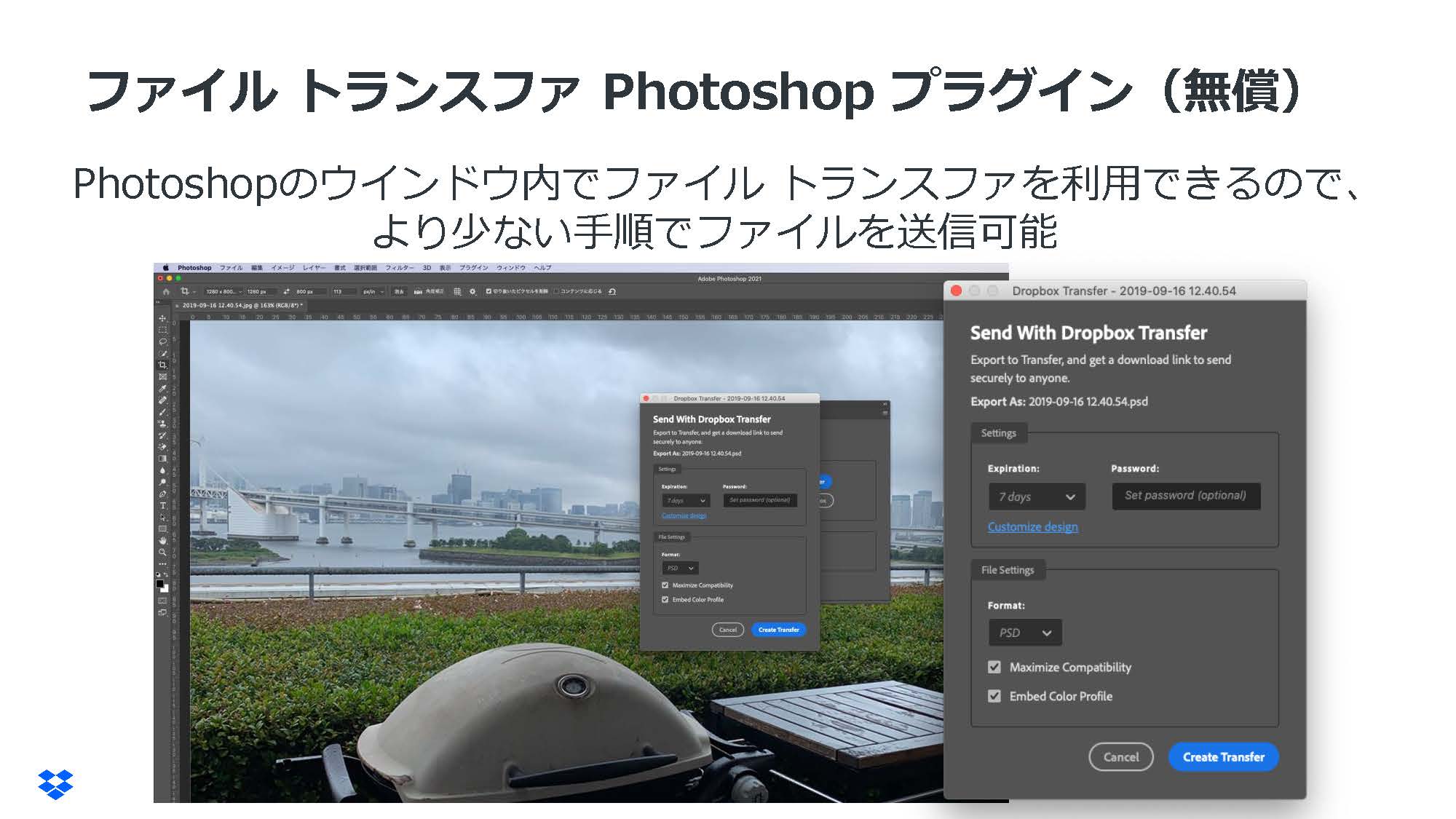1456x819 pixels.
Task: Select the Hand tool
Action: point(162,540)
